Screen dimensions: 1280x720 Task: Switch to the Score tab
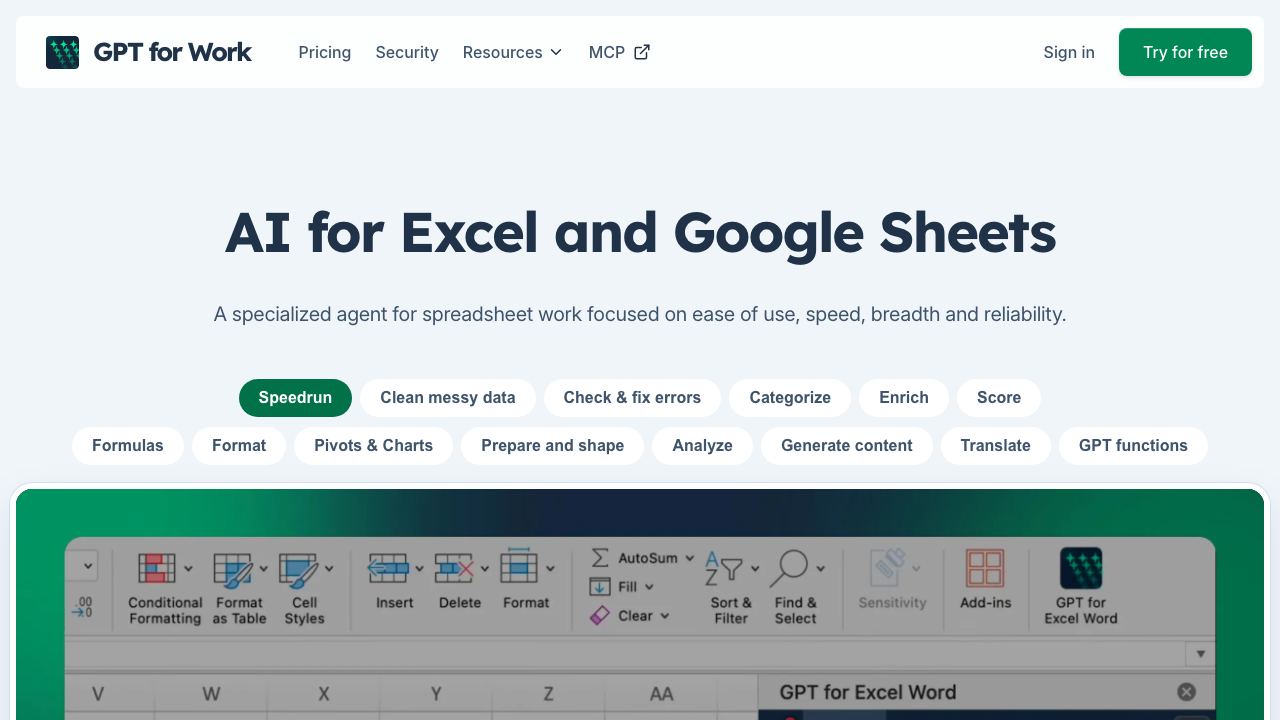pos(999,397)
